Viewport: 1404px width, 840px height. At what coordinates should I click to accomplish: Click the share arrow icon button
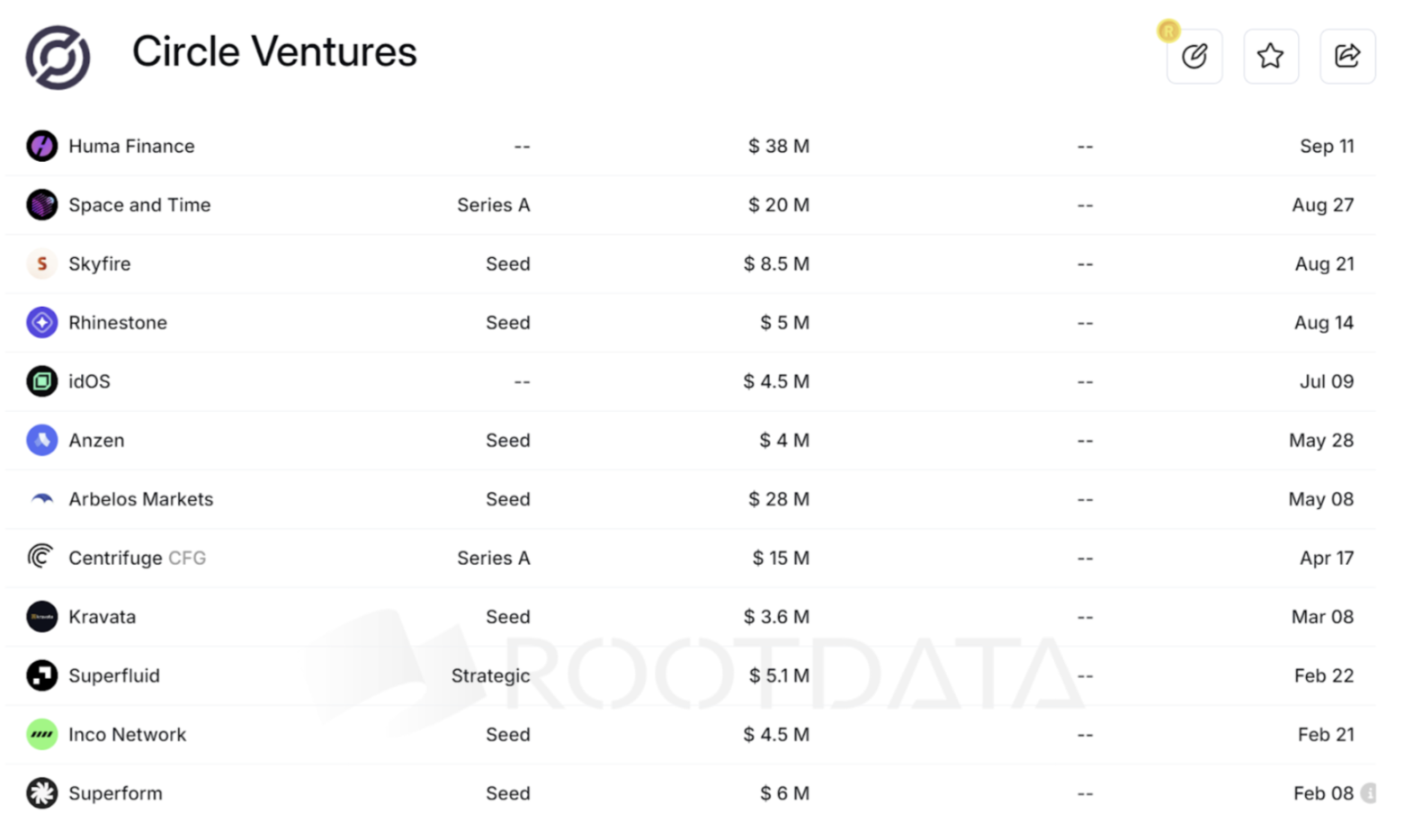tap(1346, 57)
